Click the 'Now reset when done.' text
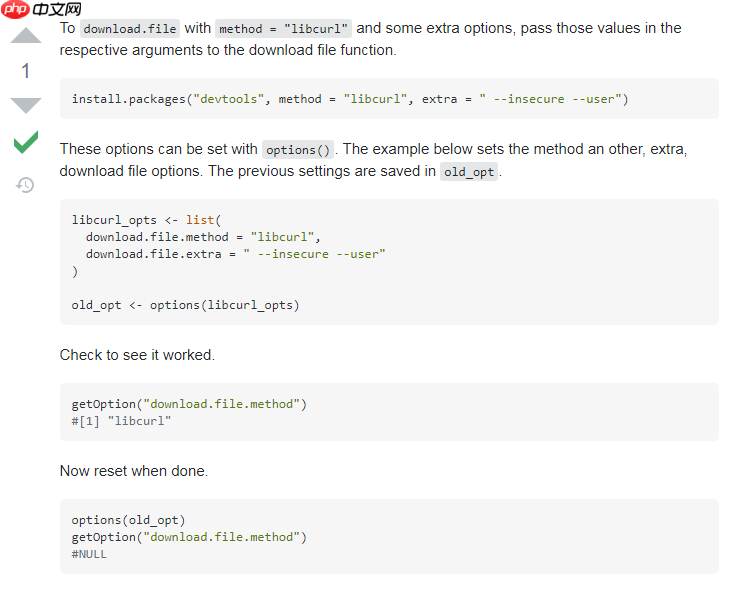 pyautogui.click(x=134, y=471)
